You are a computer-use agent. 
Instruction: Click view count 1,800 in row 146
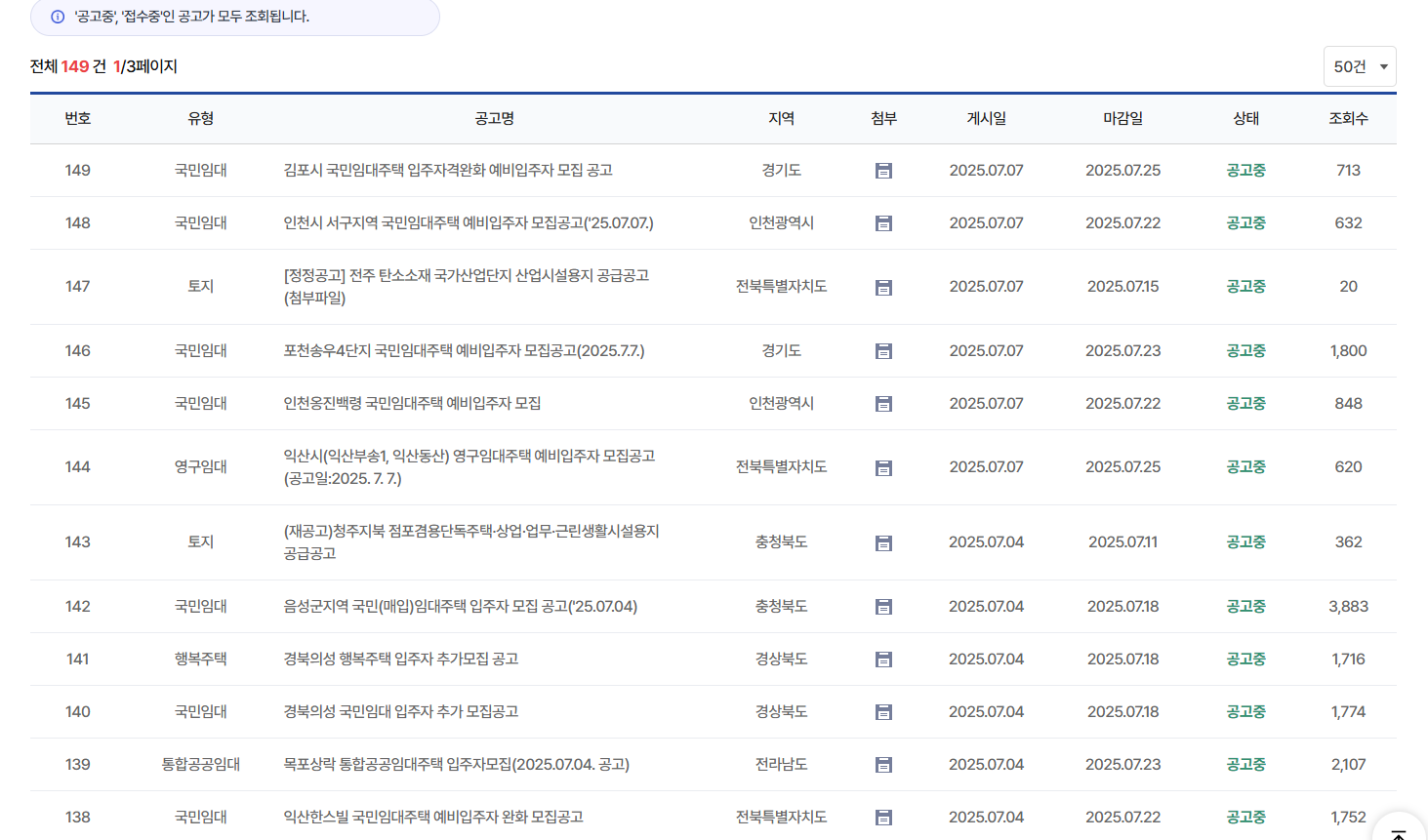(x=1349, y=350)
